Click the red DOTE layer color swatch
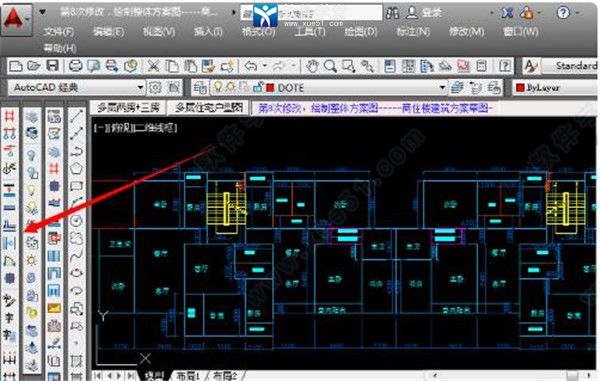This screenshot has width=600, height=381. pyautogui.click(x=270, y=88)
